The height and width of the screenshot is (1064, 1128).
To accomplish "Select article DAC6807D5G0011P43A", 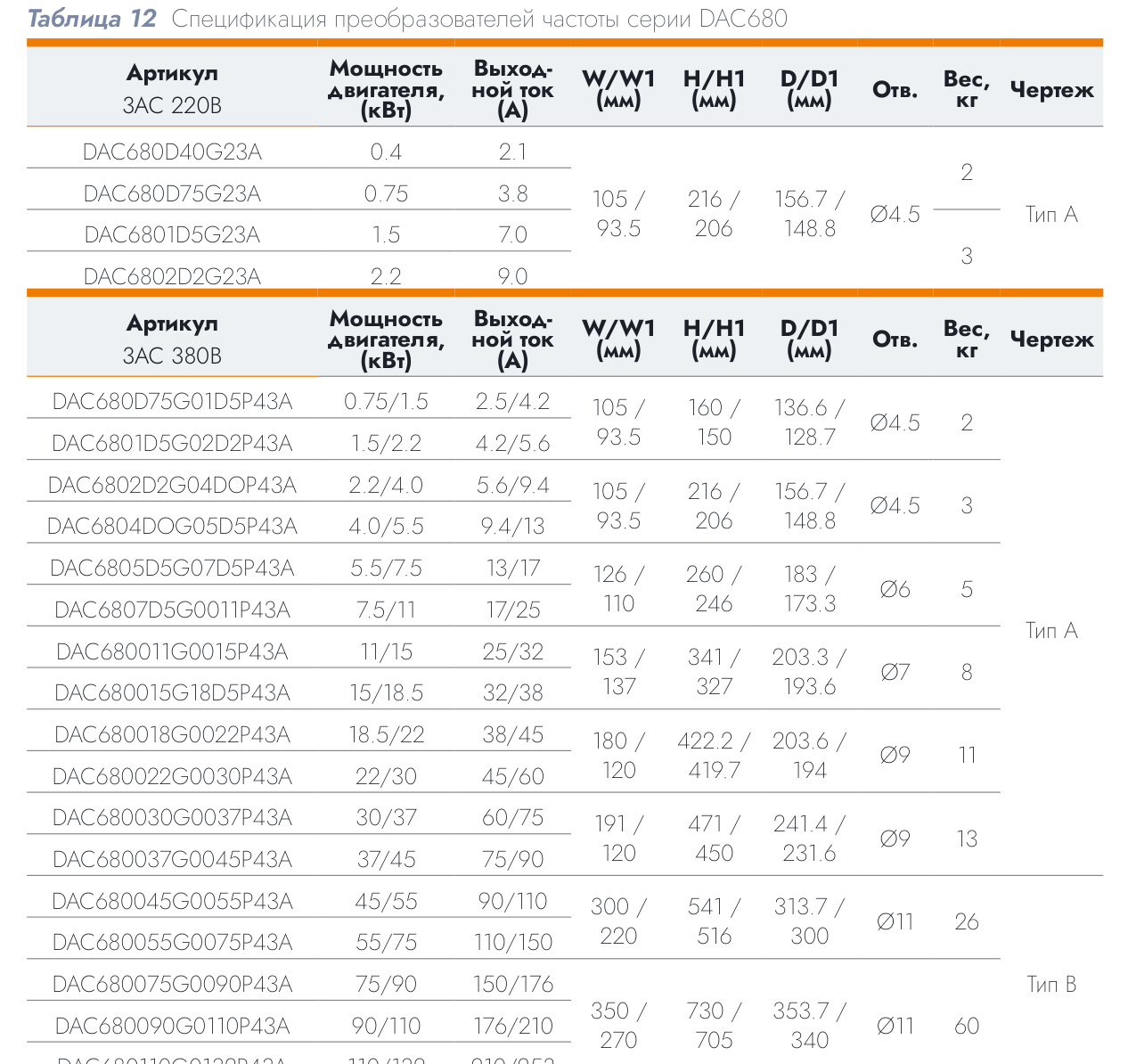I will click(x=172, y=610).
